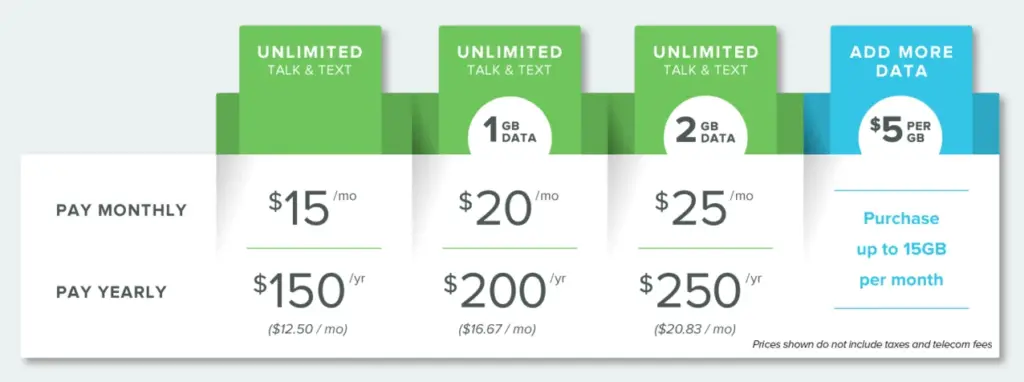
Task: Open the ADD MORE DATA blue header
Action: tap(901, 61)
